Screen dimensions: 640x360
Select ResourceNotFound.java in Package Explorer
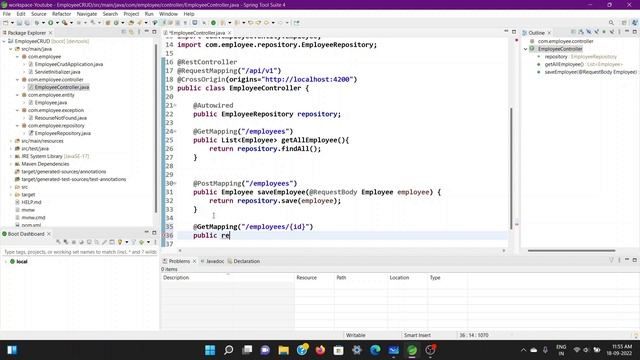60,118
